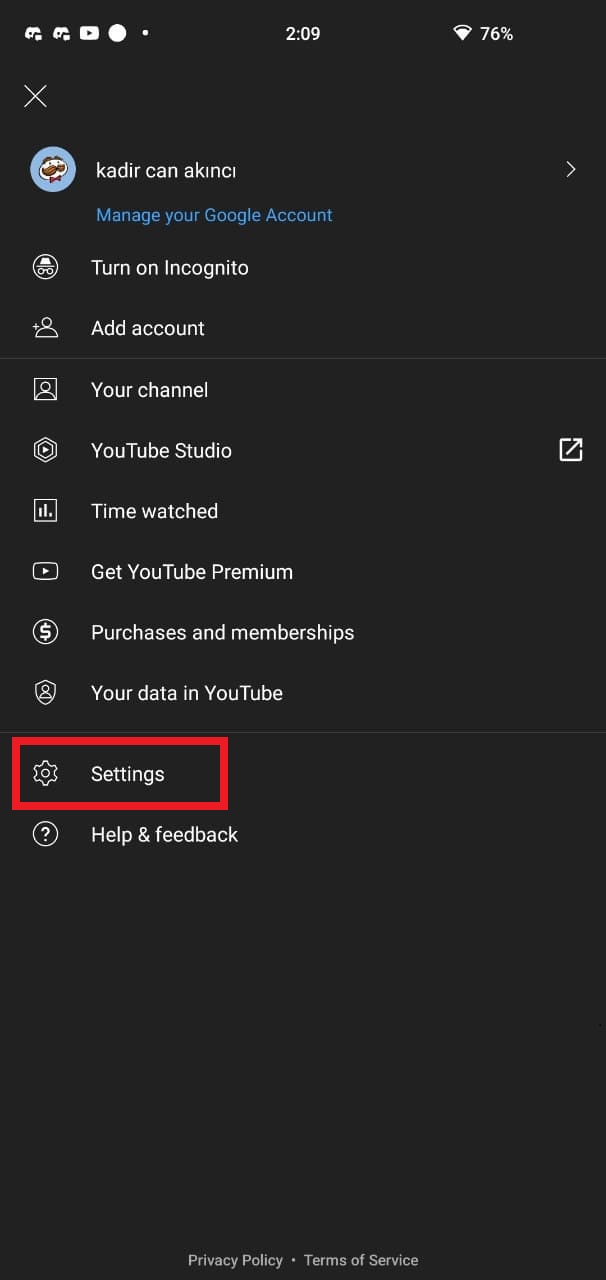Open Purchases and memberships
Screen dimensions: 606x1280
click(x=222, y=632)
